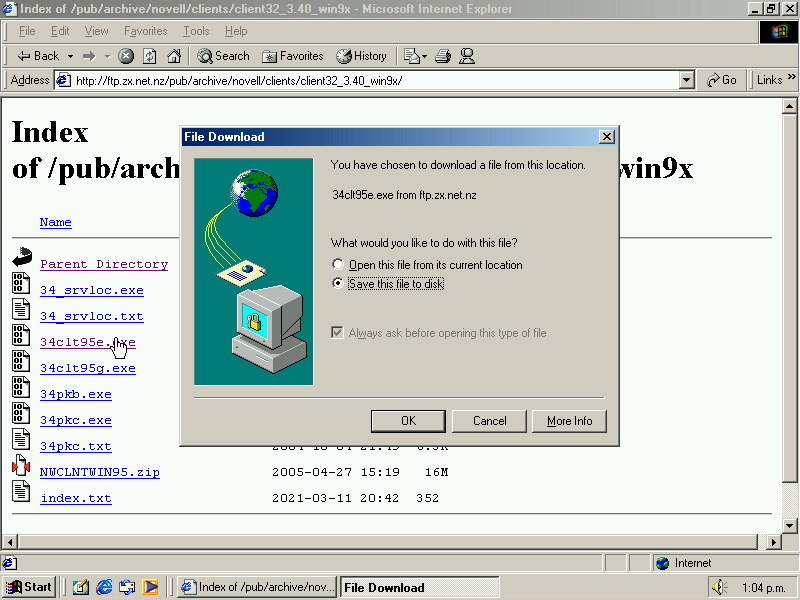Open the Forward history dropdown arrow
800x600 pixels.
(x=107, y=56)
